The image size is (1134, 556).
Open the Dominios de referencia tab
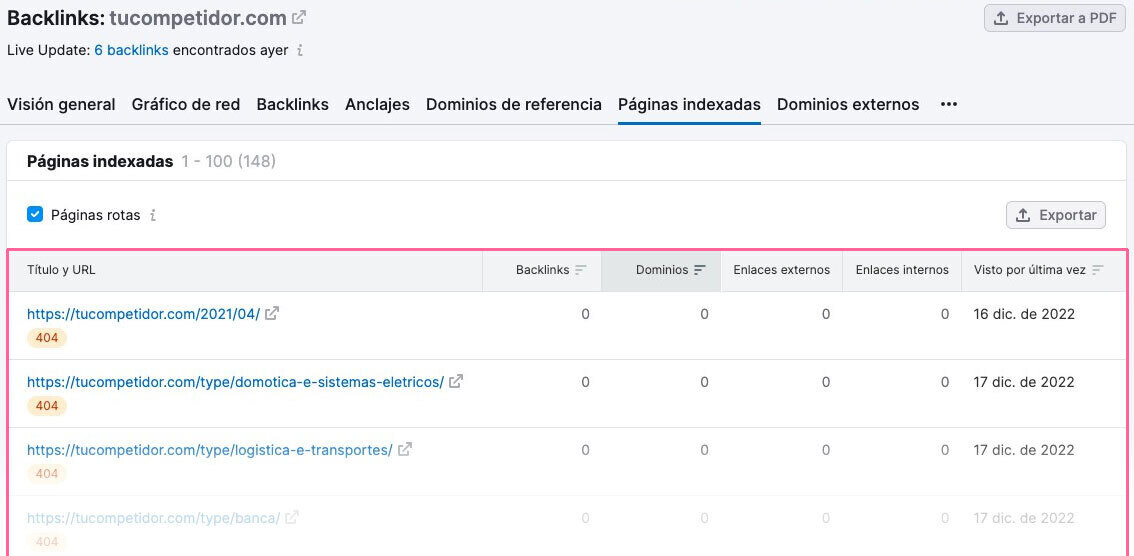click(x=513, y=104)
